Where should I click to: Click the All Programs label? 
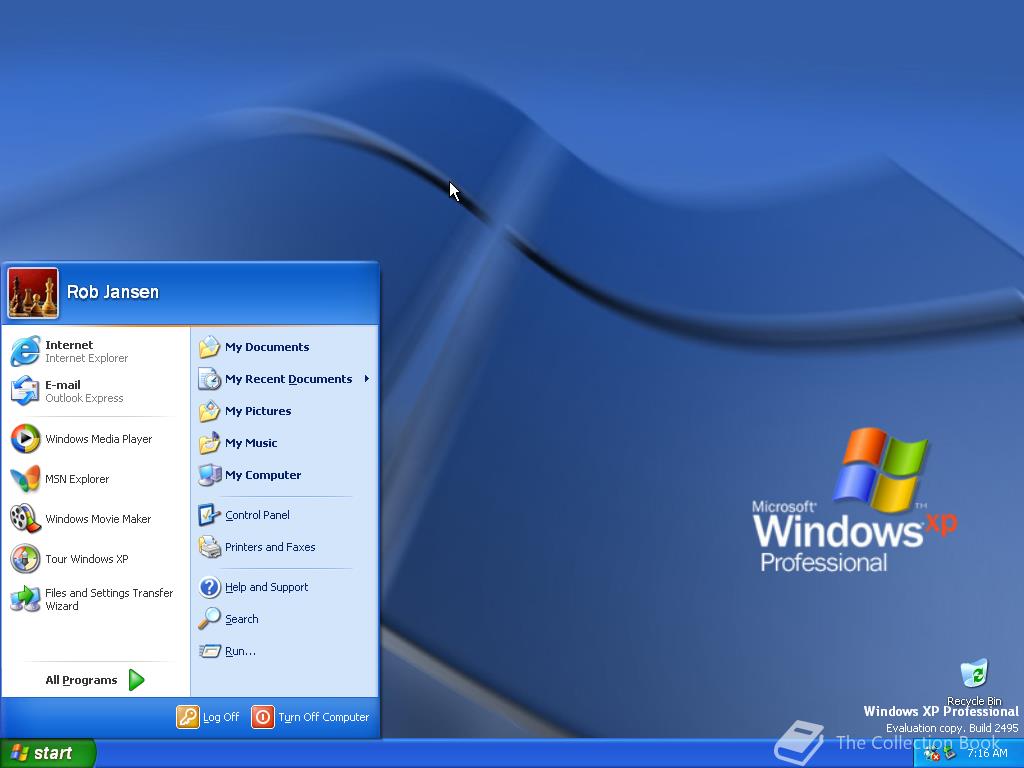(81, 680)
